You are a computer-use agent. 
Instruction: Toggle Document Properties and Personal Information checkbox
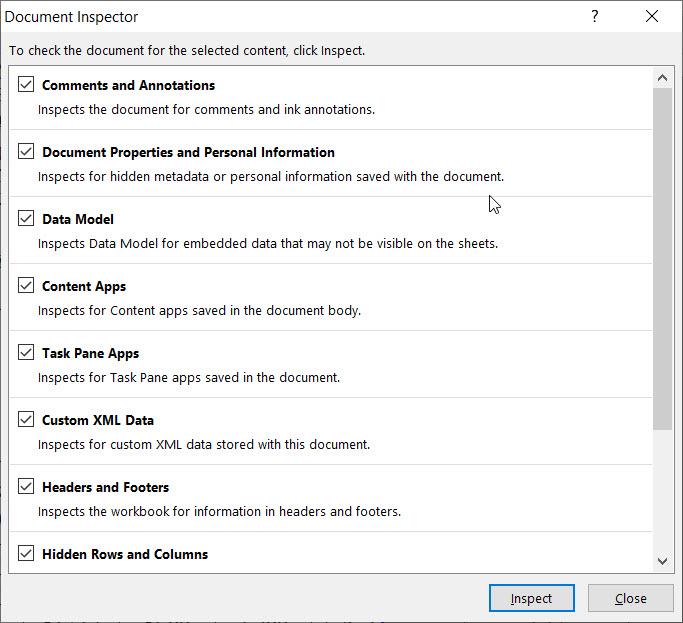click(26, 152)
